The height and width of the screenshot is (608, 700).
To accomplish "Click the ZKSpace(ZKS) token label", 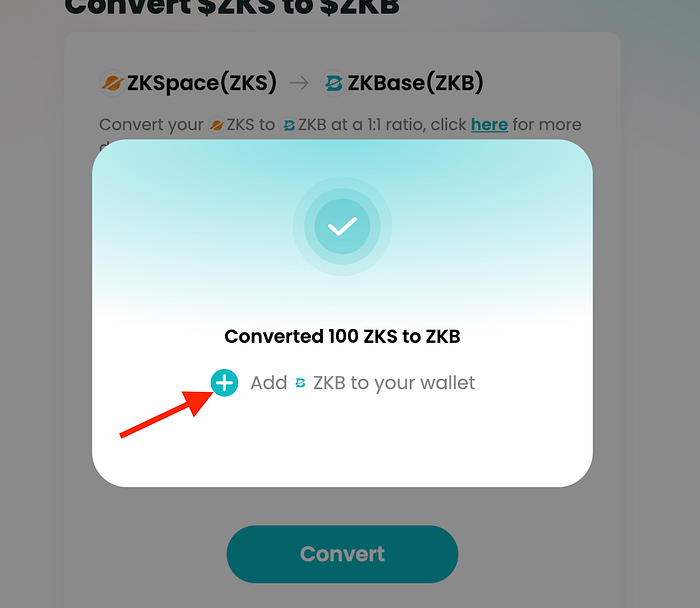I will pos(202,83).
